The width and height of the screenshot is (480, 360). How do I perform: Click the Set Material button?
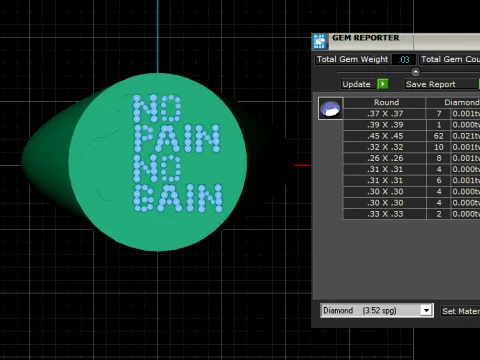[x=461, y=311]
